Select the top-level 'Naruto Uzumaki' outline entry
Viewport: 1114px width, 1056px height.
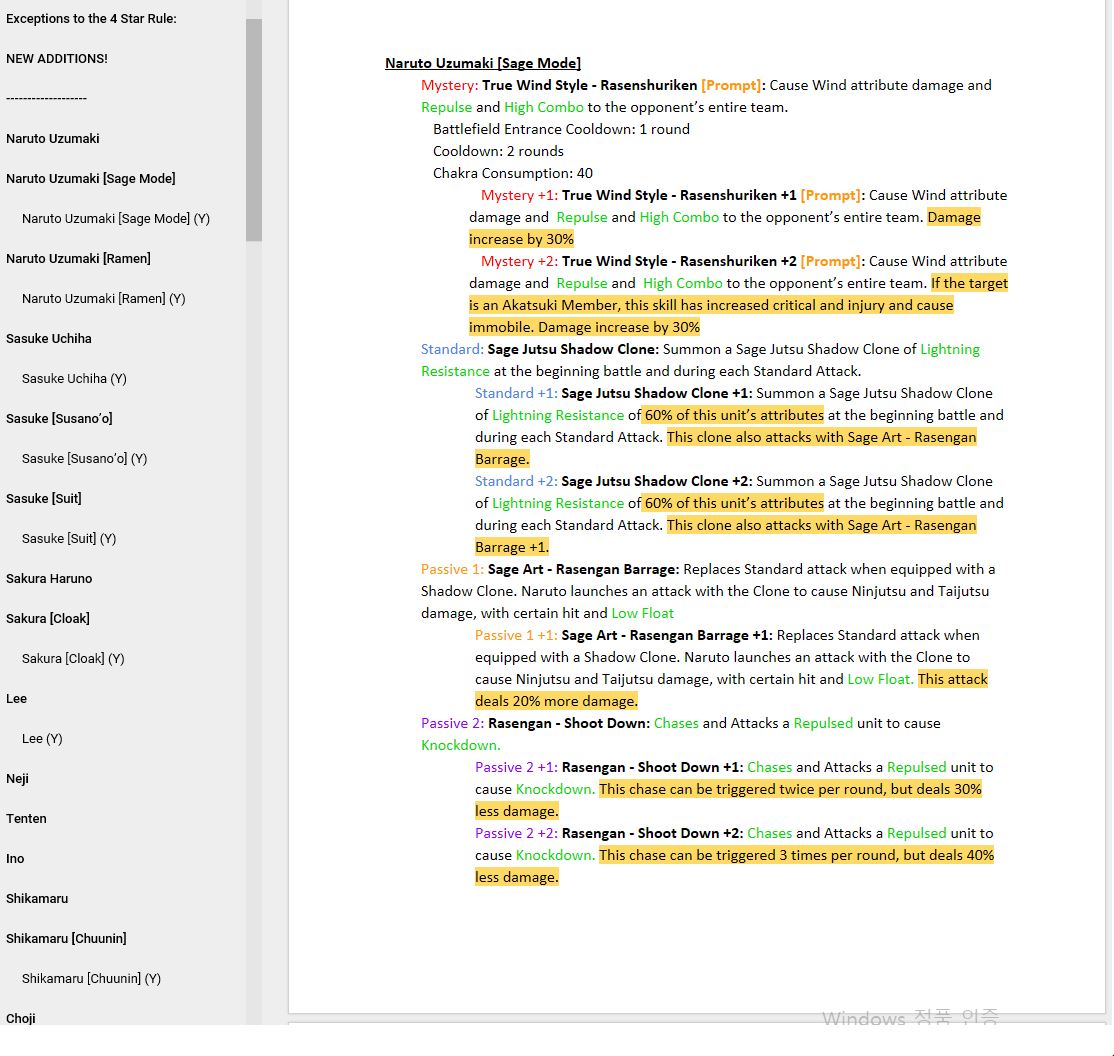click(x=53, y=139)
